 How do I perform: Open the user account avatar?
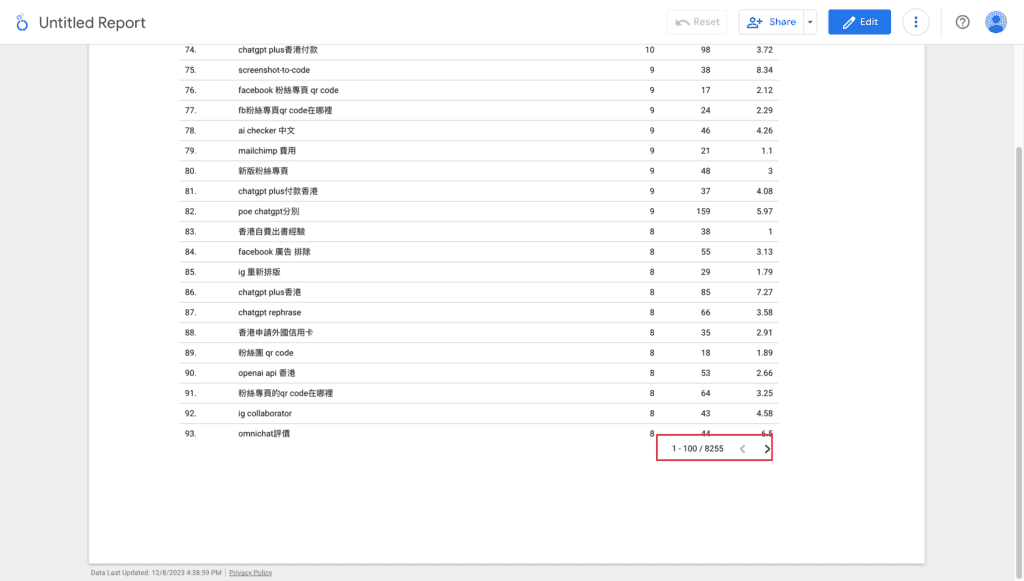tap(995, 22)
